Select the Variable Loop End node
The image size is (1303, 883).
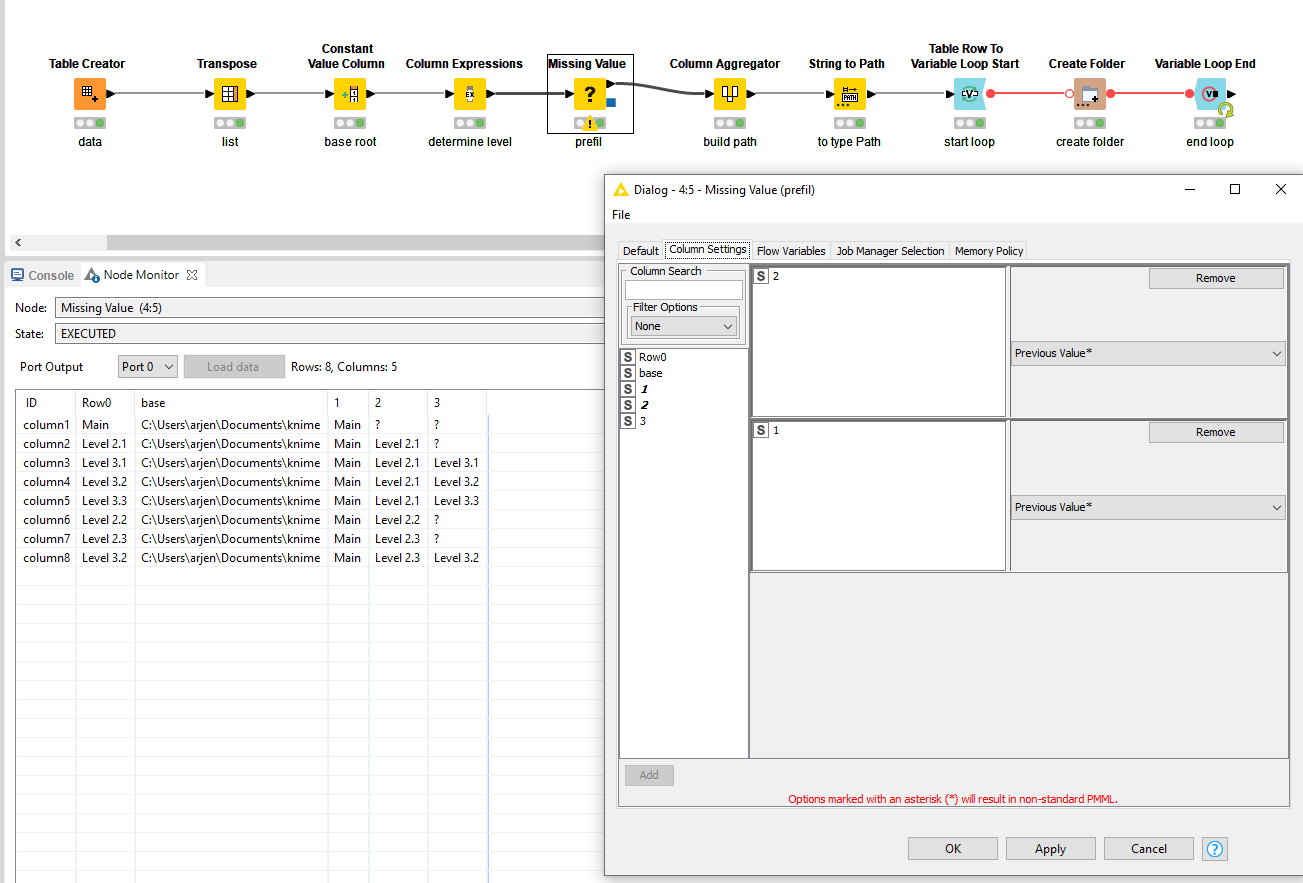click(x=1209, y=94)
